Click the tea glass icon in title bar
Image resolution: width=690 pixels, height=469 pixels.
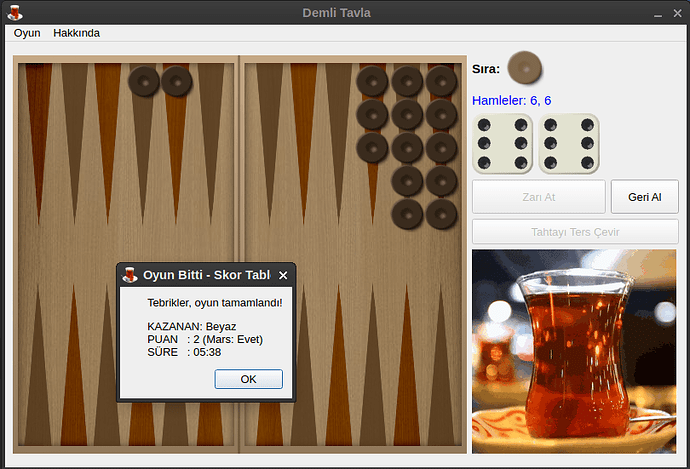click(x=15, y=12)
